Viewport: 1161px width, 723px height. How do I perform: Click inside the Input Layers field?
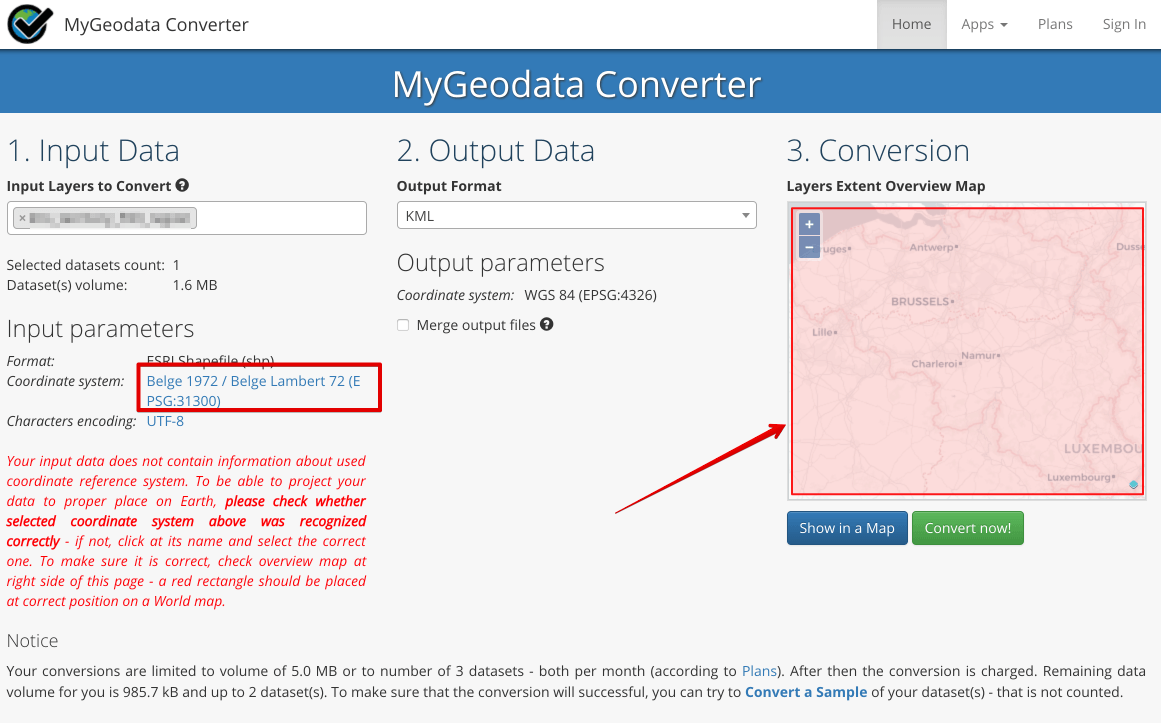click(x=280, y=217)
